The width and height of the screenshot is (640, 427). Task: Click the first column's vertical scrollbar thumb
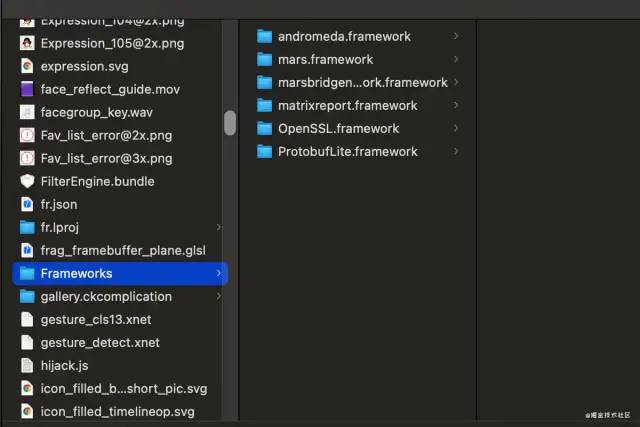[x=230, y=122]
